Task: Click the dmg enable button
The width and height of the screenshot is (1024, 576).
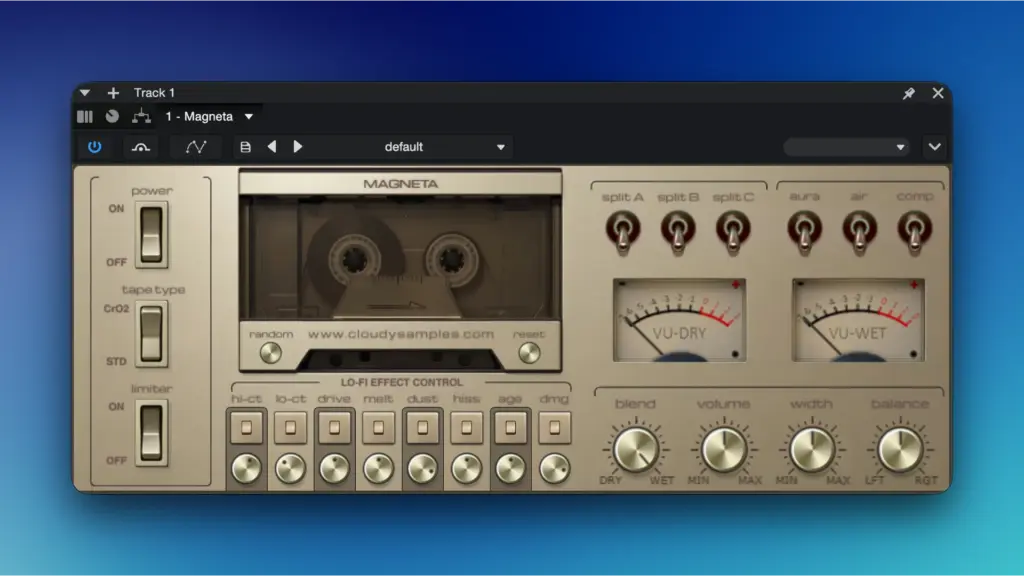Action: coord(554,428)
